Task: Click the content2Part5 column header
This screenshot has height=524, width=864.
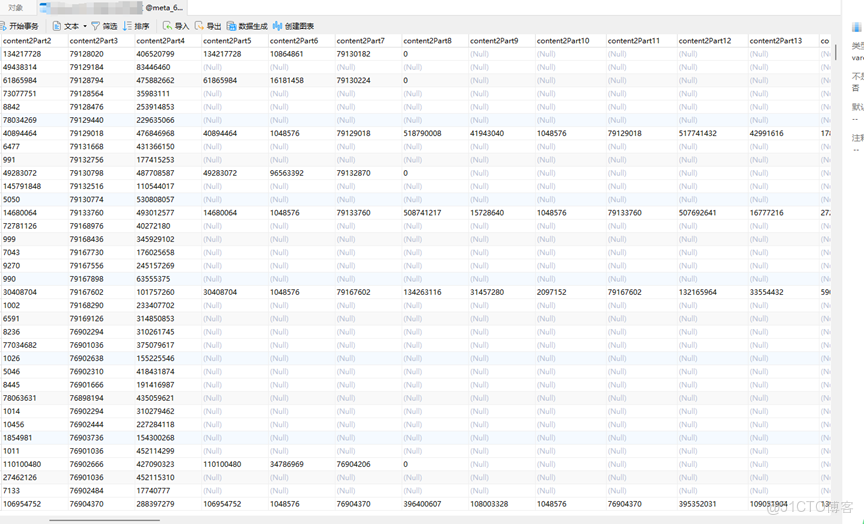Action: (235, 41)
